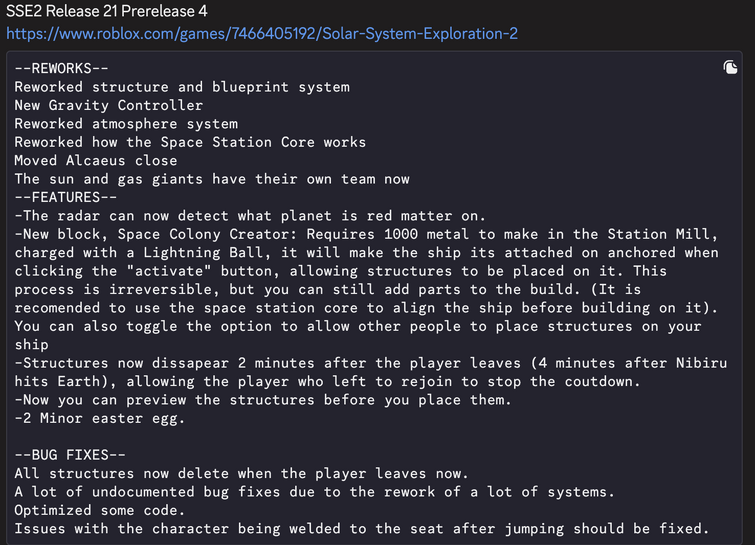The image size is (755, 545).
Task: Click the --REWORKS-- header line
Action: pos(62,68)
